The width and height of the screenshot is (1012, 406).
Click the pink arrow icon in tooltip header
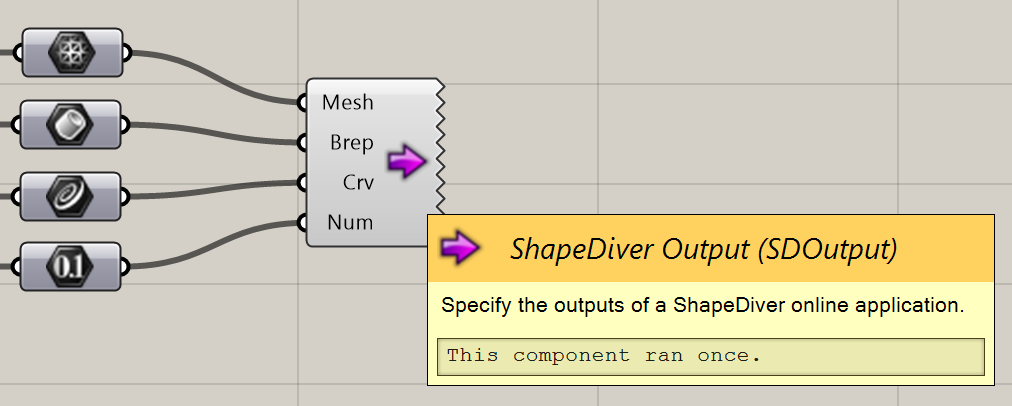[x=460, y=248]
